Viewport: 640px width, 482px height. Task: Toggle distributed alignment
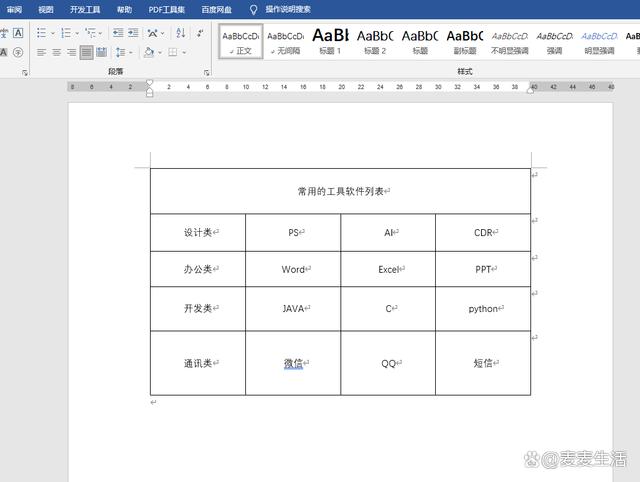click(101, 52)
